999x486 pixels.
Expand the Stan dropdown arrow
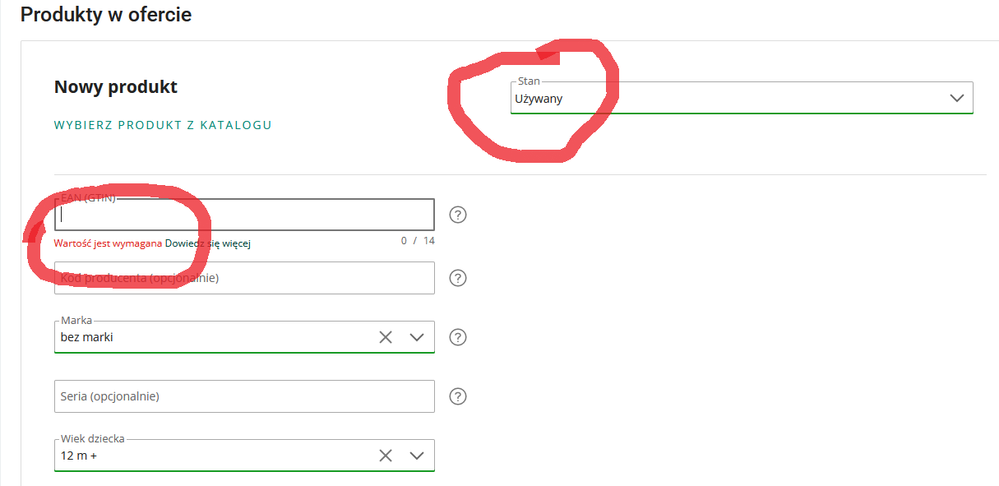pos(955,98)
